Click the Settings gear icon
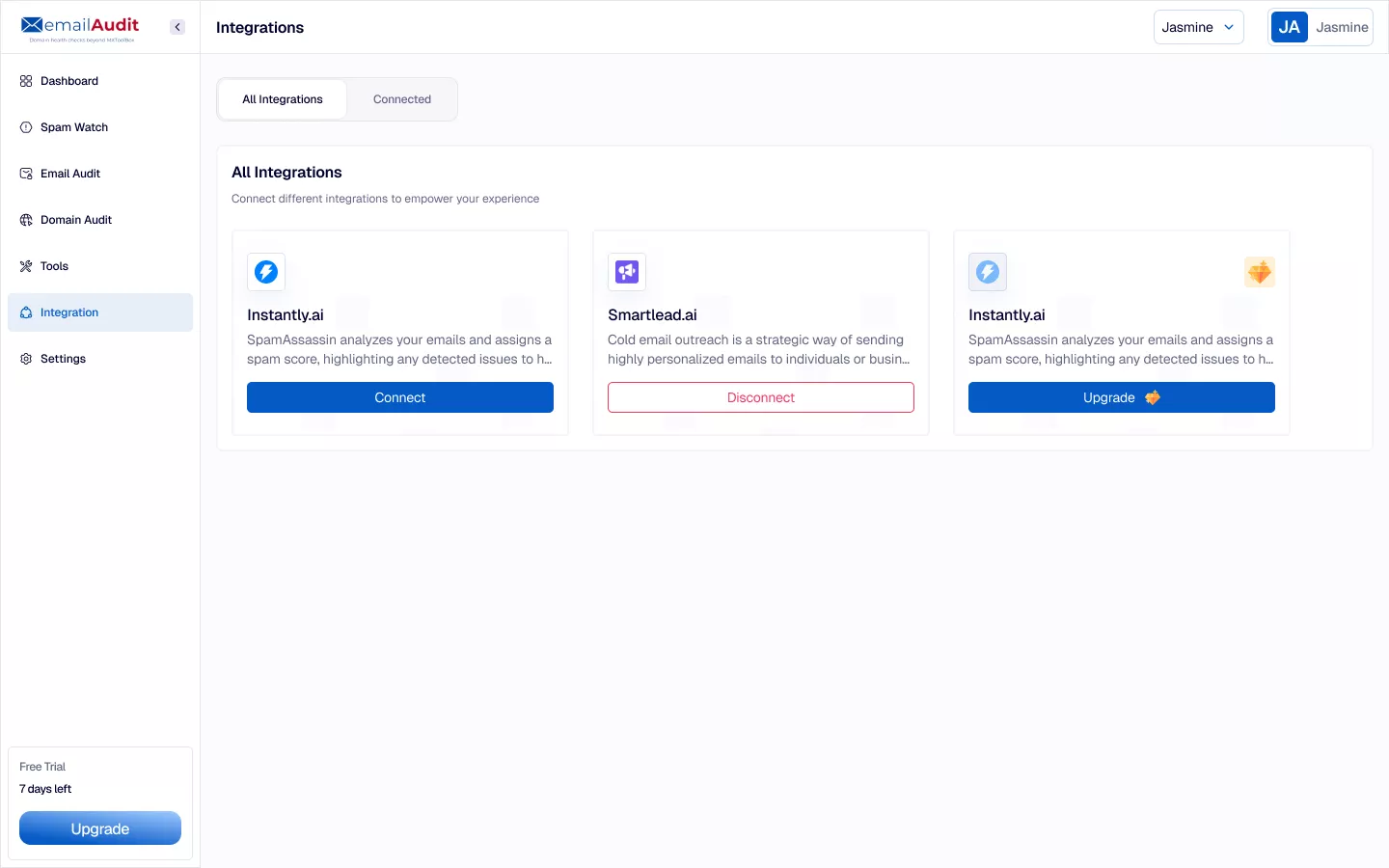Image resolution: width=1389 pixels, height=868 pixels. (x=26, y=359)
